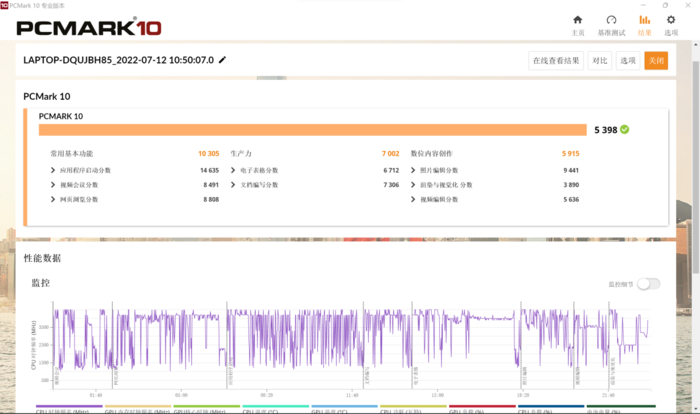
Task: Click the orange PCMARK 10 score bar
Action: (312, 130)
